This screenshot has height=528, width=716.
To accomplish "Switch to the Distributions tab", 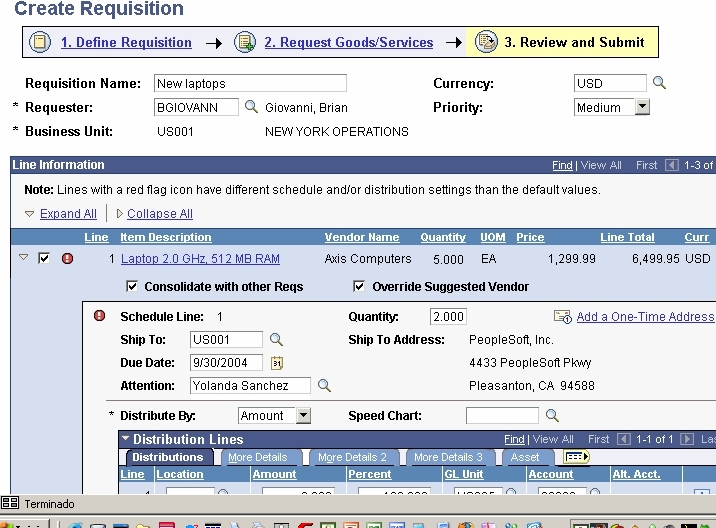I will tap(168, 457).
